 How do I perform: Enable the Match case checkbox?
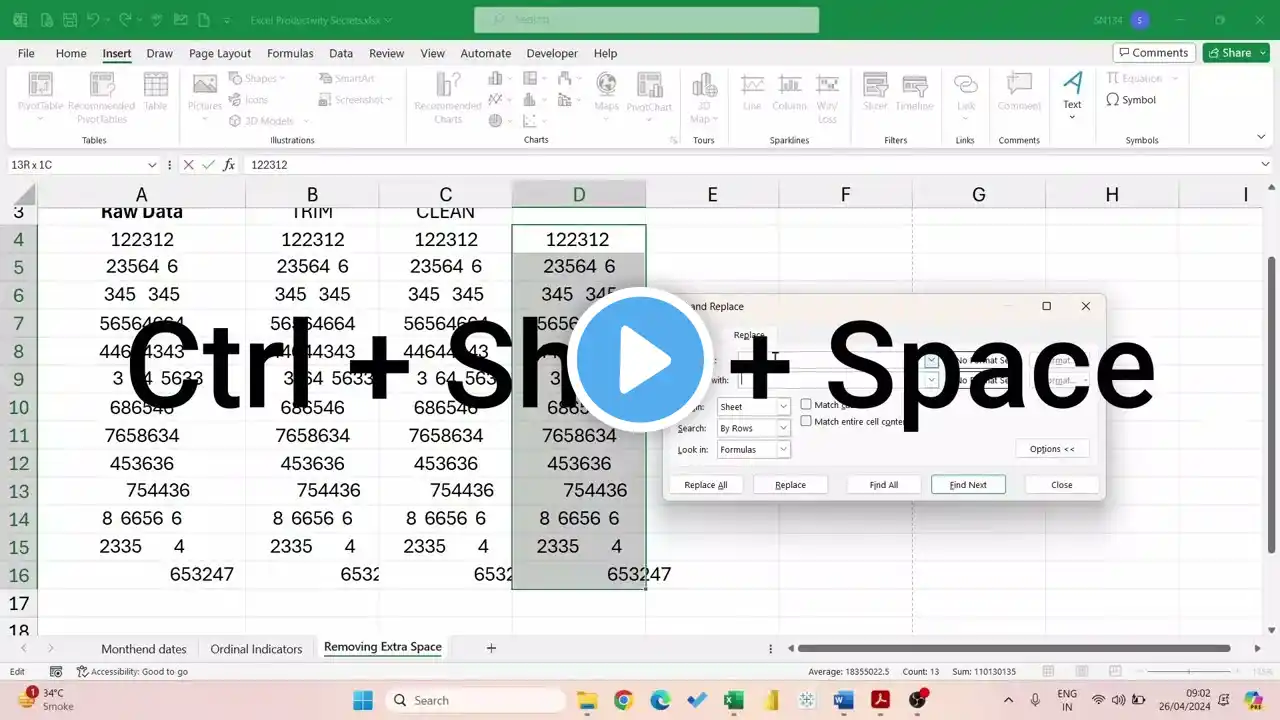point(806,405)
